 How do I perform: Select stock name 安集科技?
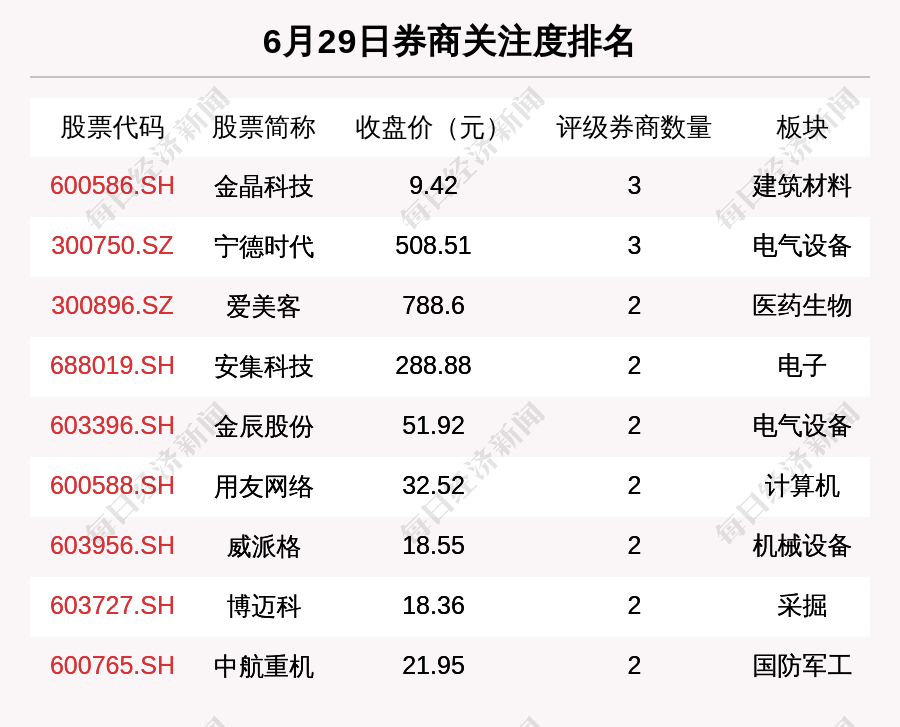[263, 367]
